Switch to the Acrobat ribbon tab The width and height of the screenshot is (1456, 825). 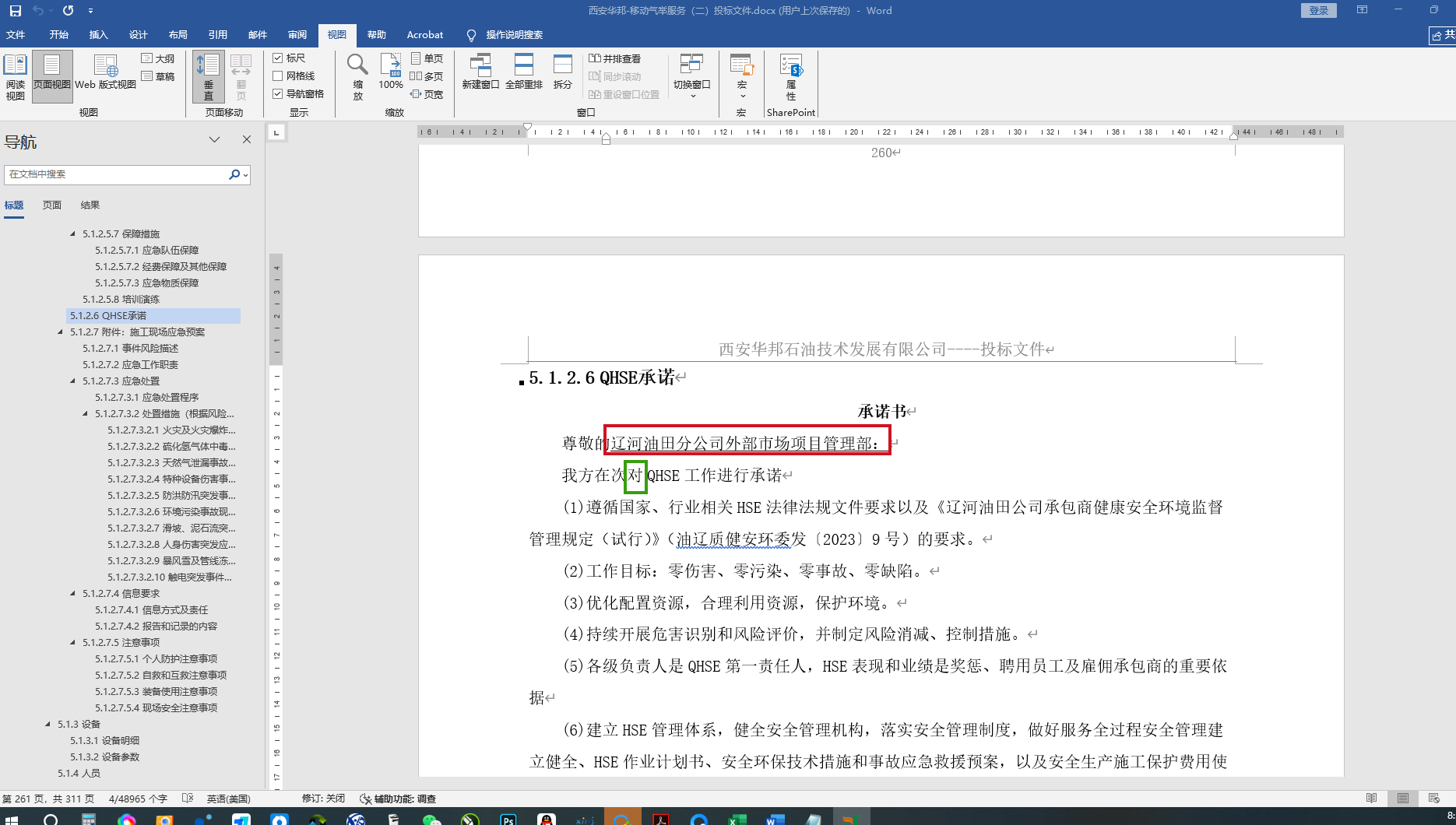(x=425, y=35)
